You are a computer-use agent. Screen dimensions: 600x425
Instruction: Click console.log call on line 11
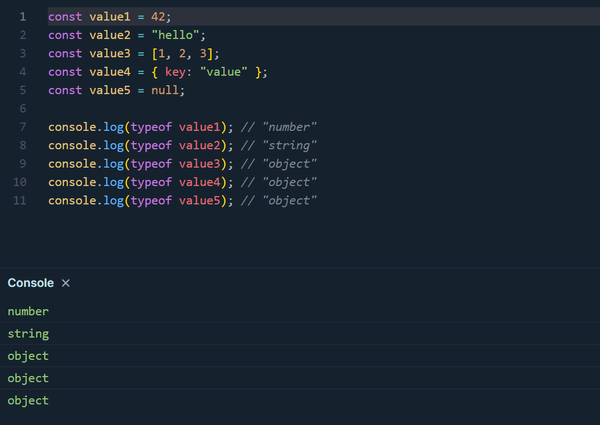tap(86, 200)
